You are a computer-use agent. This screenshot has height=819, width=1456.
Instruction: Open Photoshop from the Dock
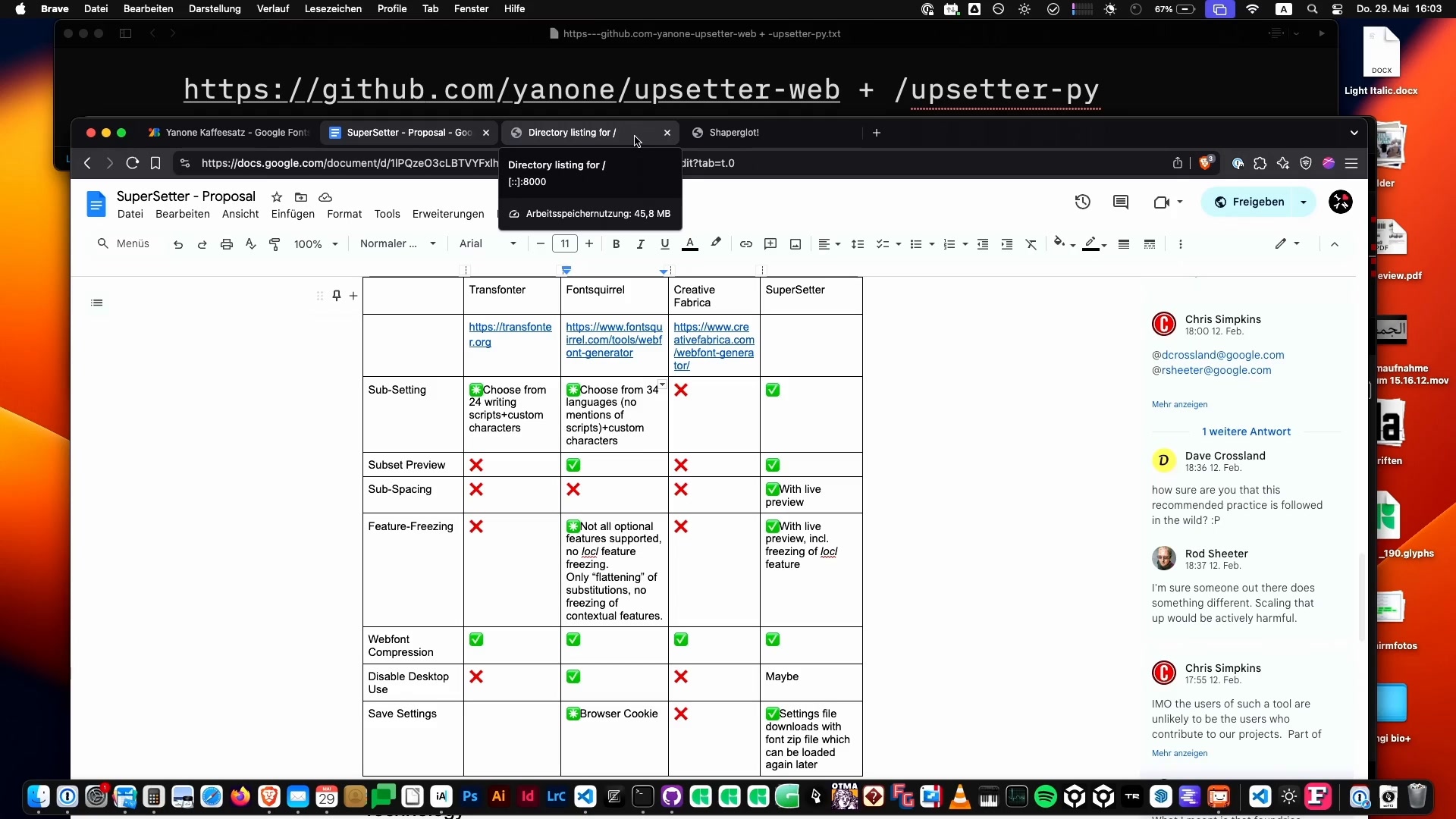(x=470, y=796)
